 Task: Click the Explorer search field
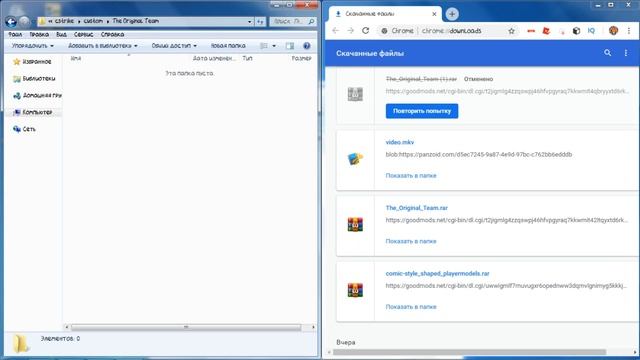pos(293,21)
